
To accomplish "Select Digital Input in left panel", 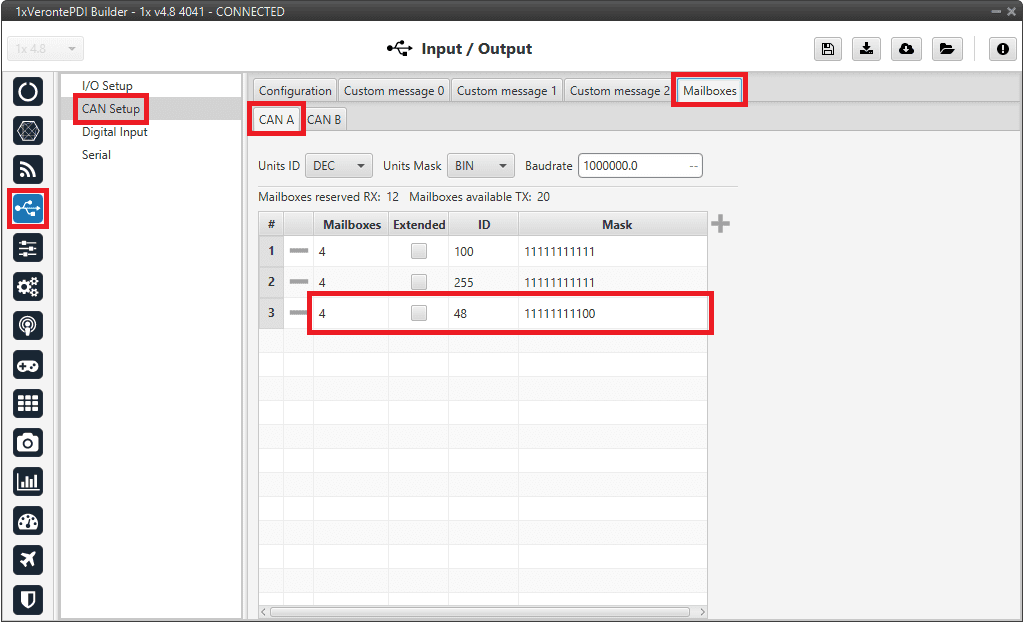I will [x=115, y=132].
